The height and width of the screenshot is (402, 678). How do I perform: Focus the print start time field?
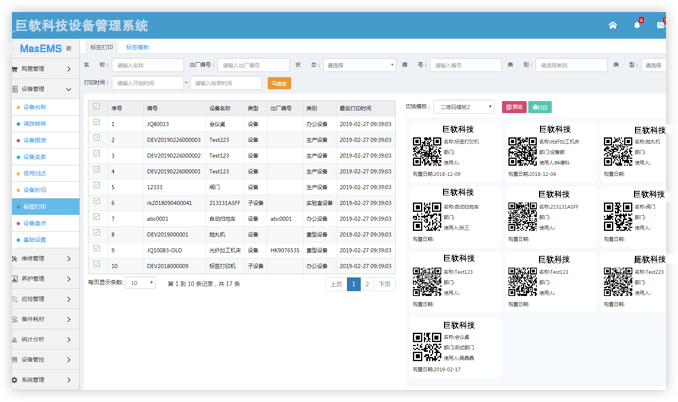coord(148,83)
